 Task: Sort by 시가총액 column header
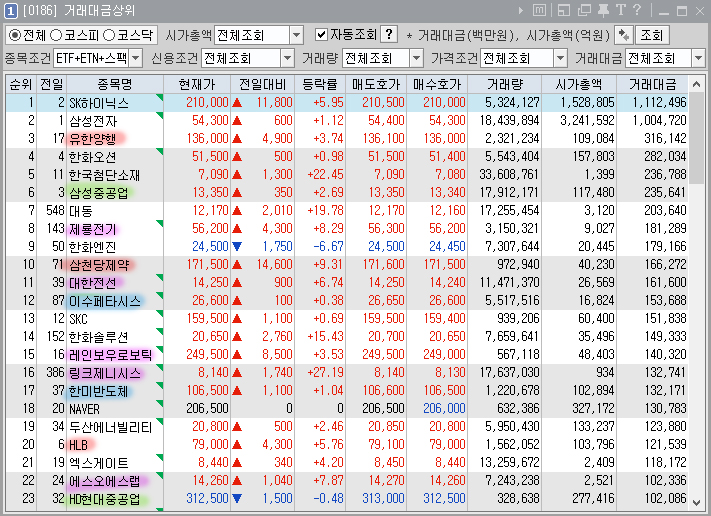point(579,84)
